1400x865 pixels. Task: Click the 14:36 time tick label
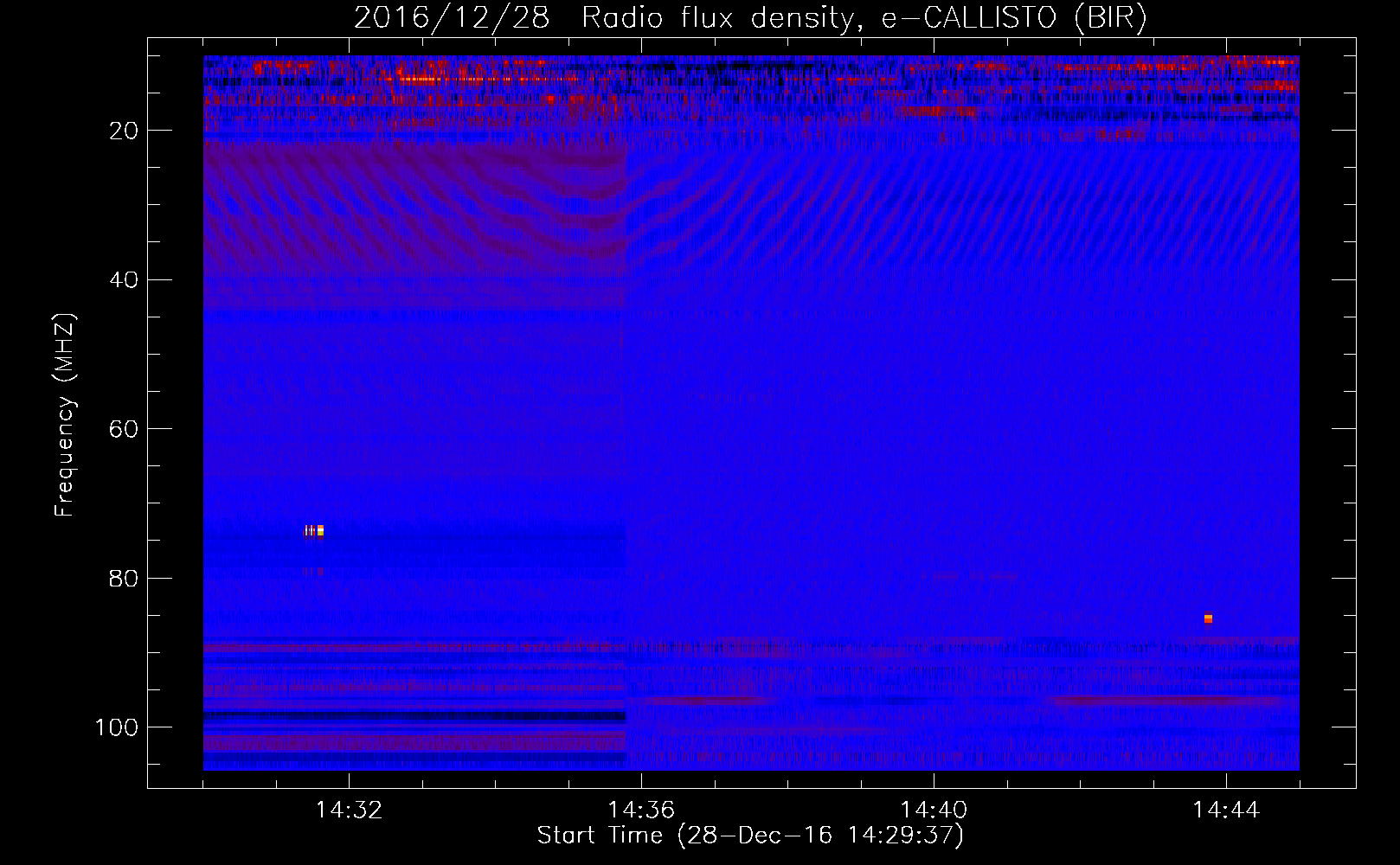(x=641, y=810)
